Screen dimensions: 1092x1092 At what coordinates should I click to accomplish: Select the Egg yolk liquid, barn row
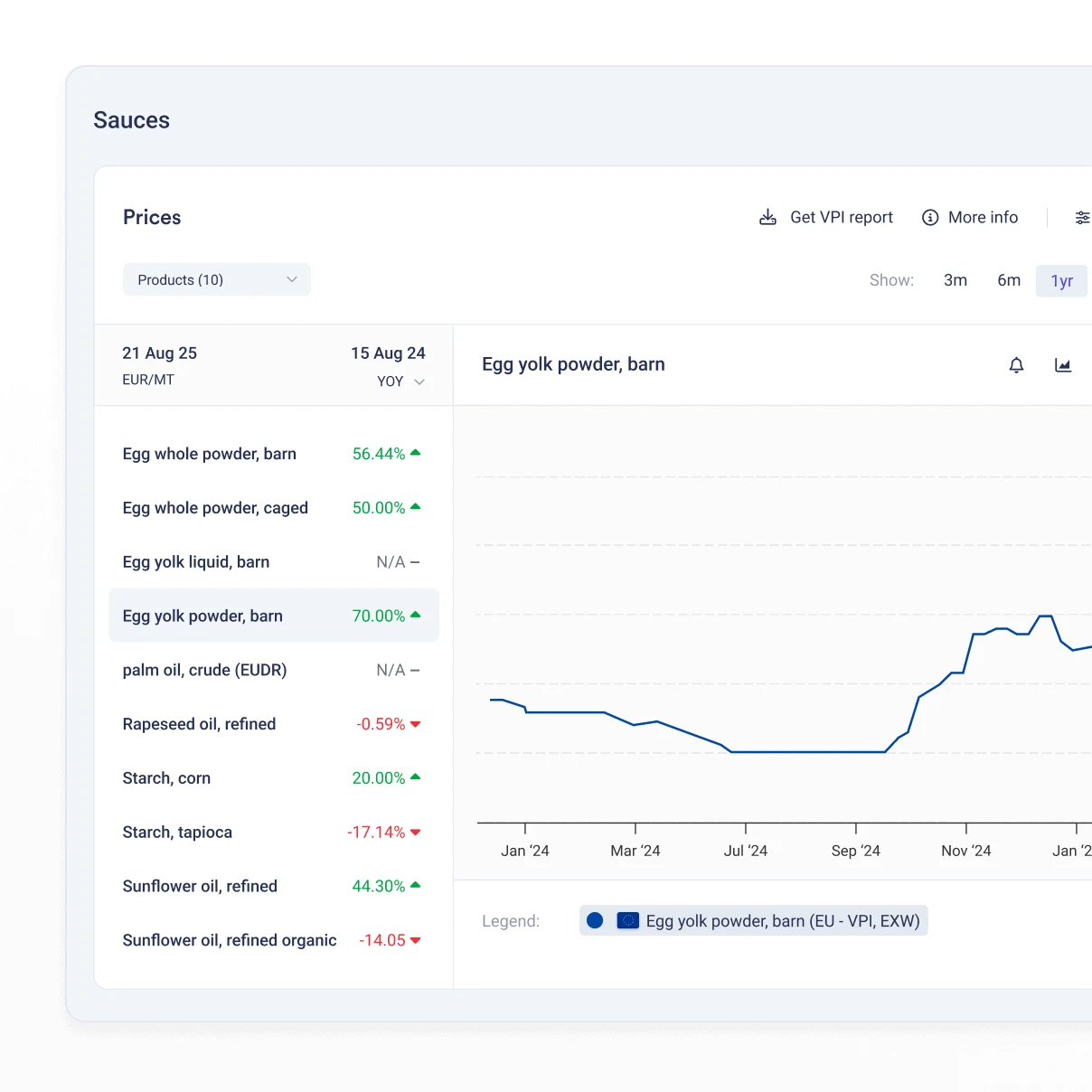coord(274,562)
